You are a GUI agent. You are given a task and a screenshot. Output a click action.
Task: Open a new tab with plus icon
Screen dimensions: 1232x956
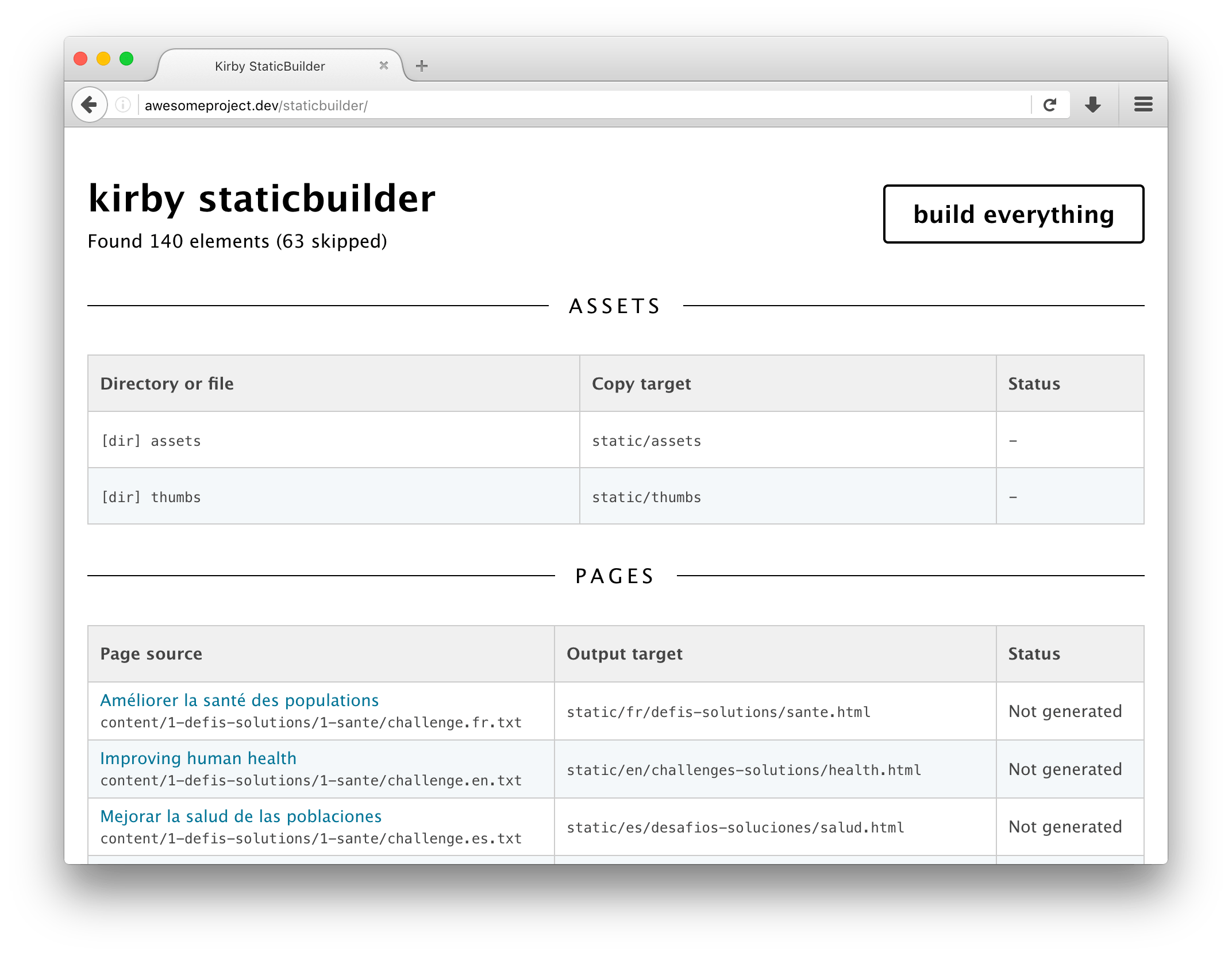422,66
